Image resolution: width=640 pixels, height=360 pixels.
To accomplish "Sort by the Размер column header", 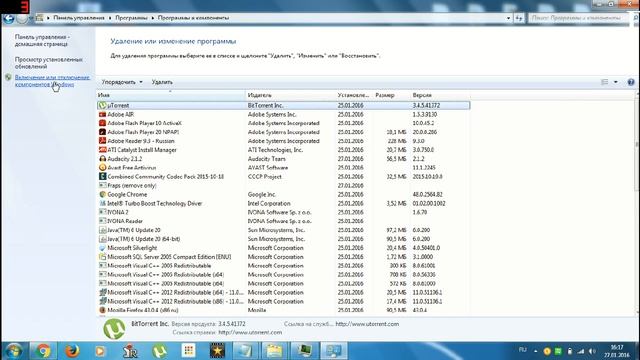I will click(391, 95).
